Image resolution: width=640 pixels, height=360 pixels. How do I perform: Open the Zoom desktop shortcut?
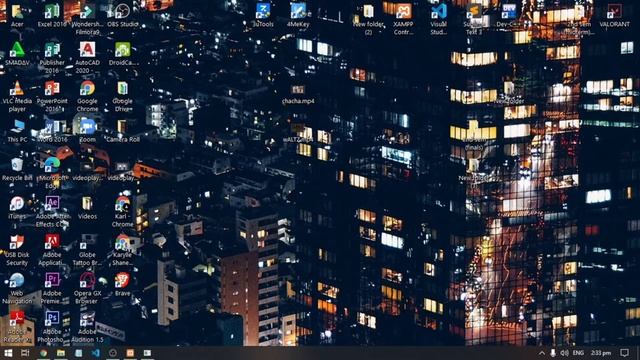point(87,131)
